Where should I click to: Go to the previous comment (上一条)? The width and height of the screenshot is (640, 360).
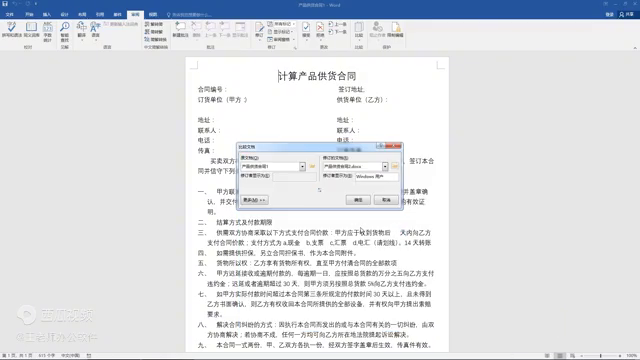210,30
